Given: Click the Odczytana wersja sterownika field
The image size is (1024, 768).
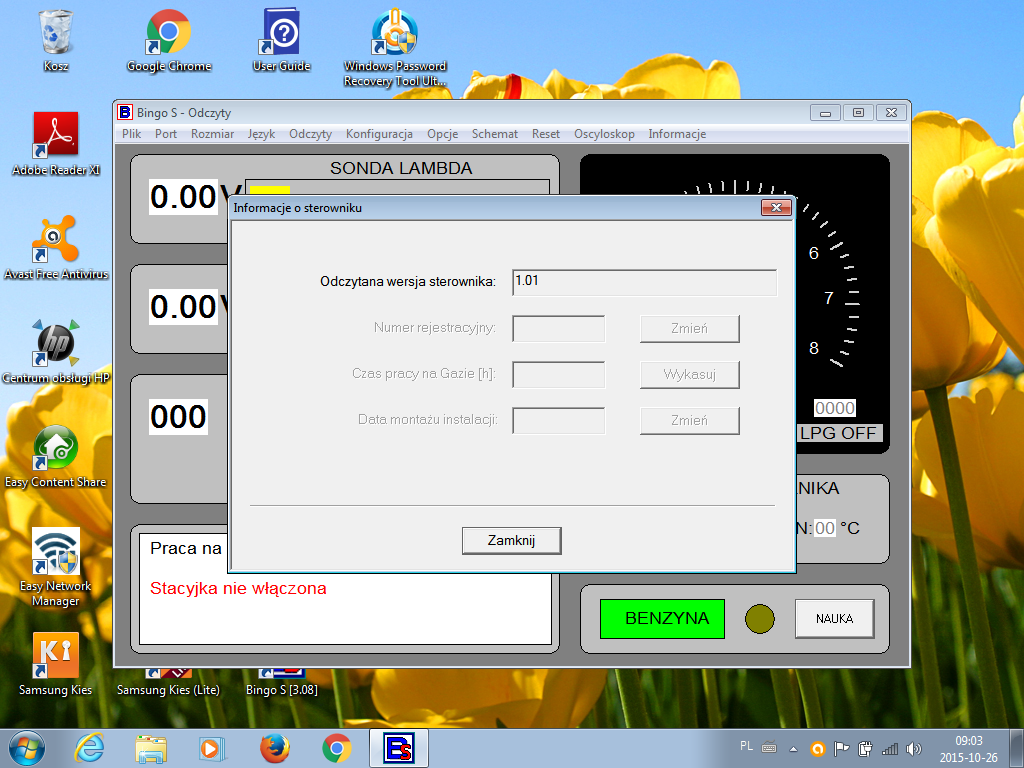Looking at the screenshot, I should (x=645, y=283).
